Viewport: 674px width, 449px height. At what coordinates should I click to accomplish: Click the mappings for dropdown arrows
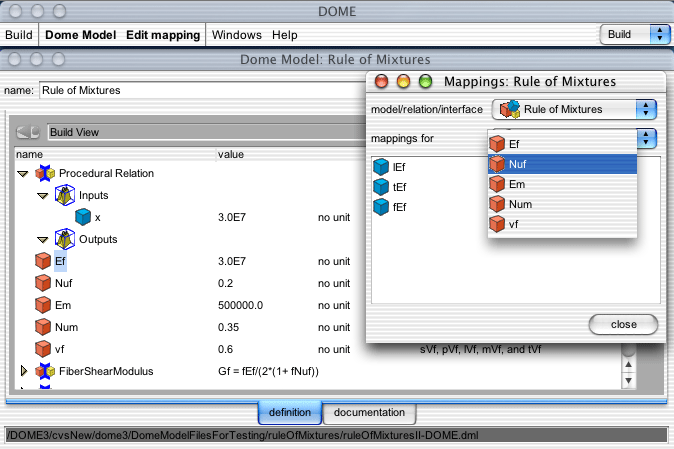coord(646,138)
